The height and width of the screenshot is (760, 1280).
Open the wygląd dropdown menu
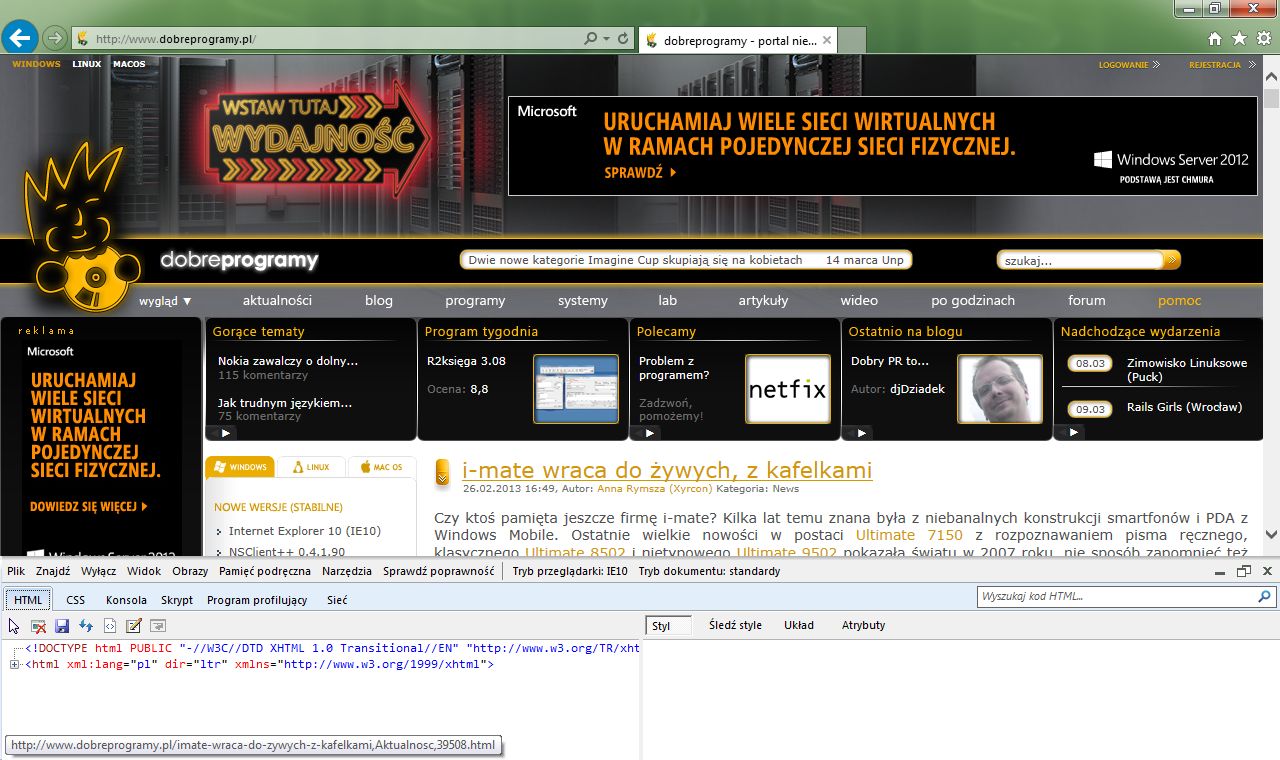click(x=165, y=300)
